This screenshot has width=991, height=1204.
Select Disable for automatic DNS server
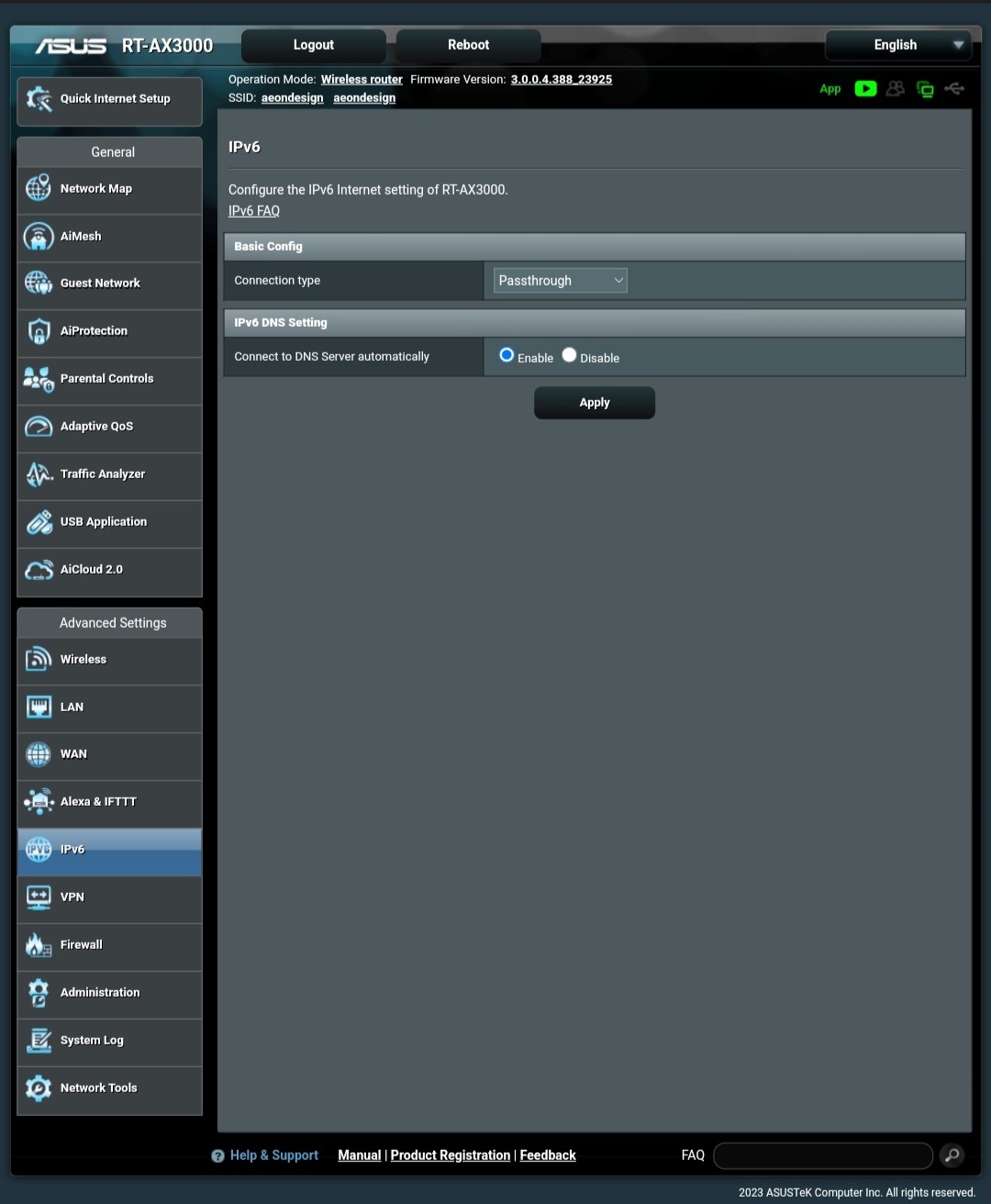click(x=569, y=355)
